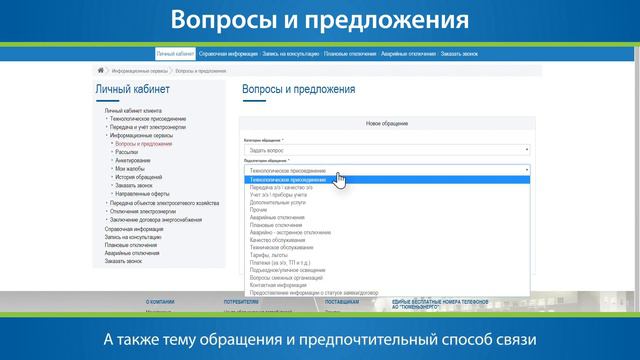Open the last sidebar link 'Заказать звонок'

tap(123, 261)
